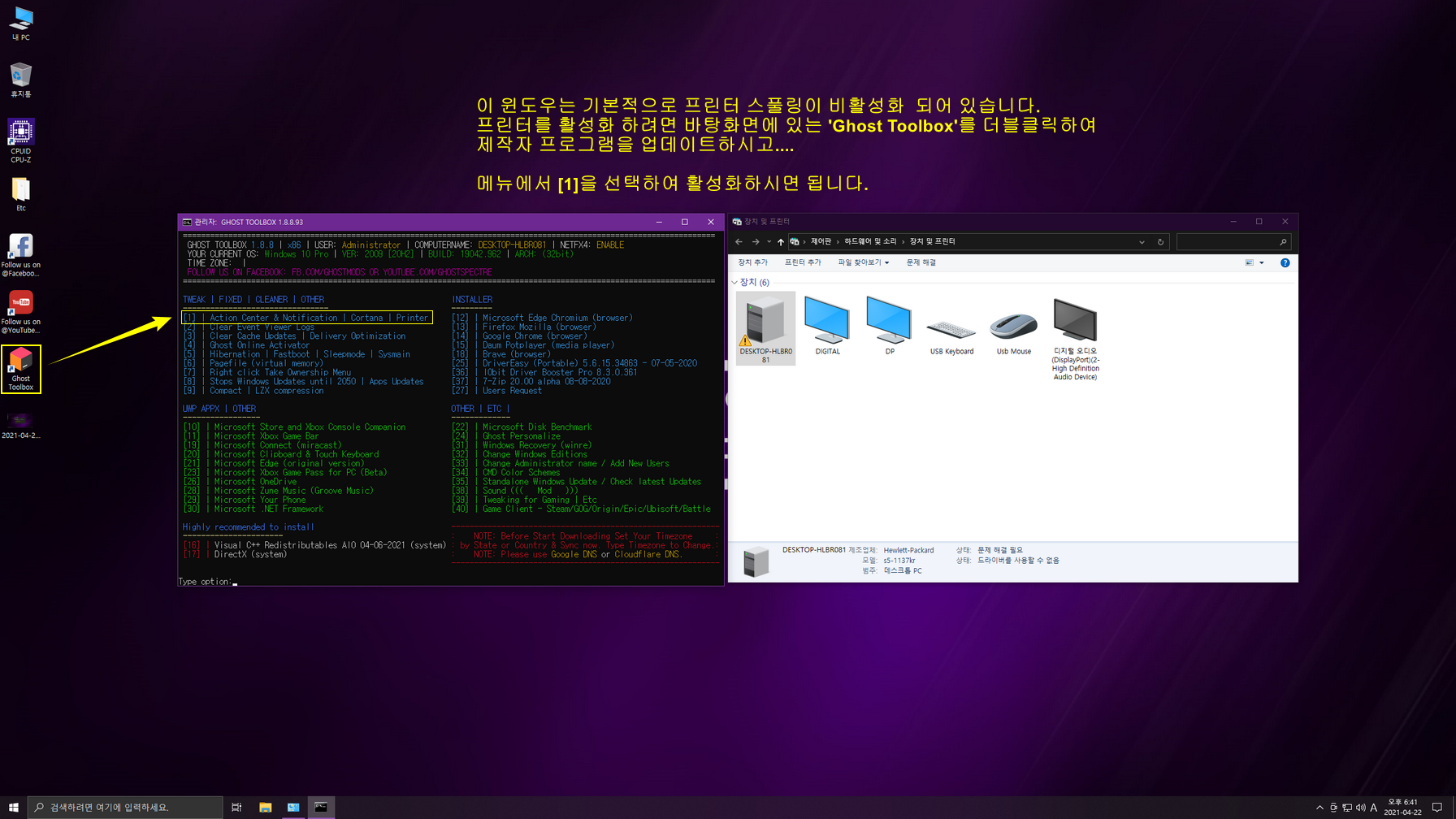
Task: Click Ghost Toolbox window system menu icon
Action: tap(187, 222)
